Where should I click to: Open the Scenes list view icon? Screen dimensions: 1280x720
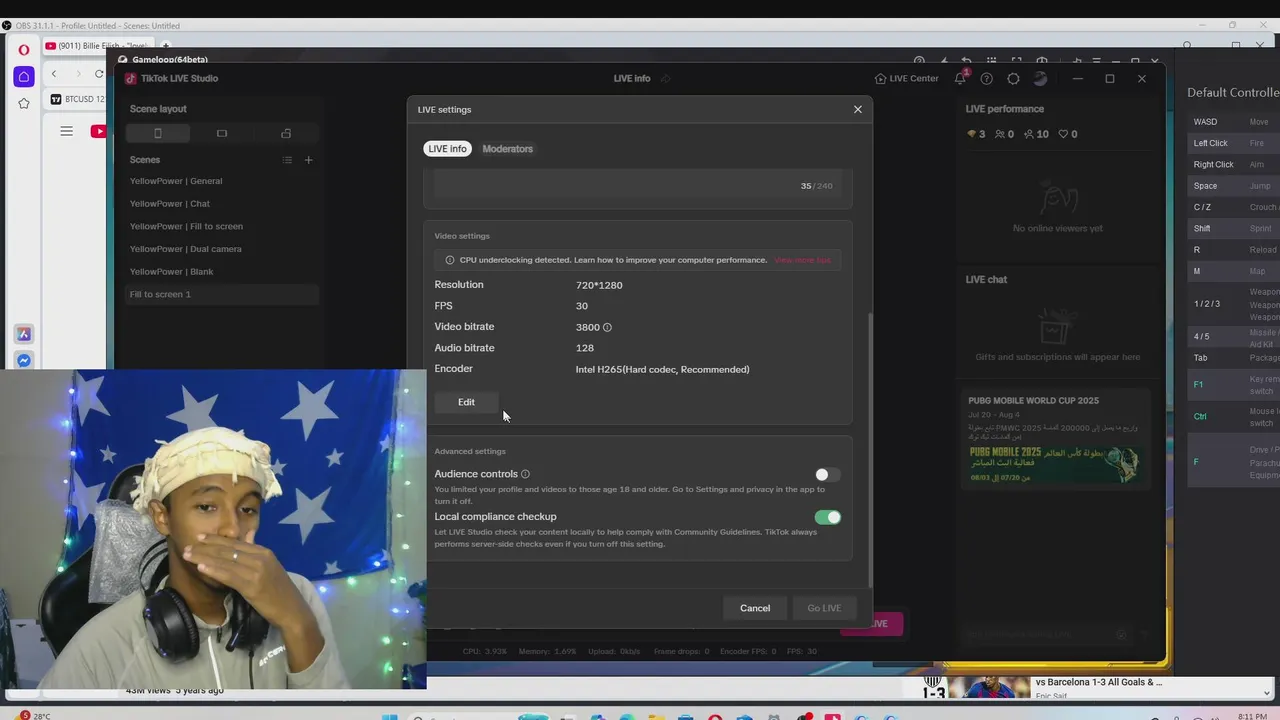coord(287,160)
